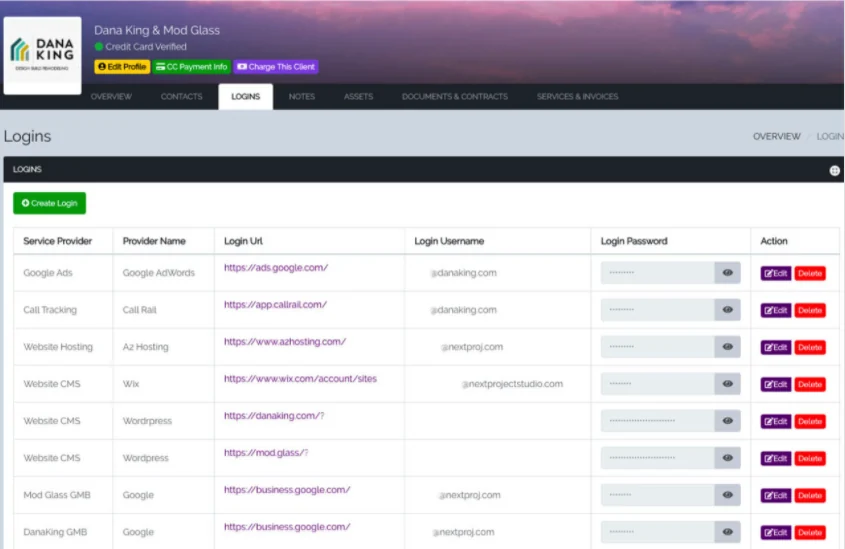Click the Overview breadcrumb link
Screen dimensions: 845x549
pos(777,136)
